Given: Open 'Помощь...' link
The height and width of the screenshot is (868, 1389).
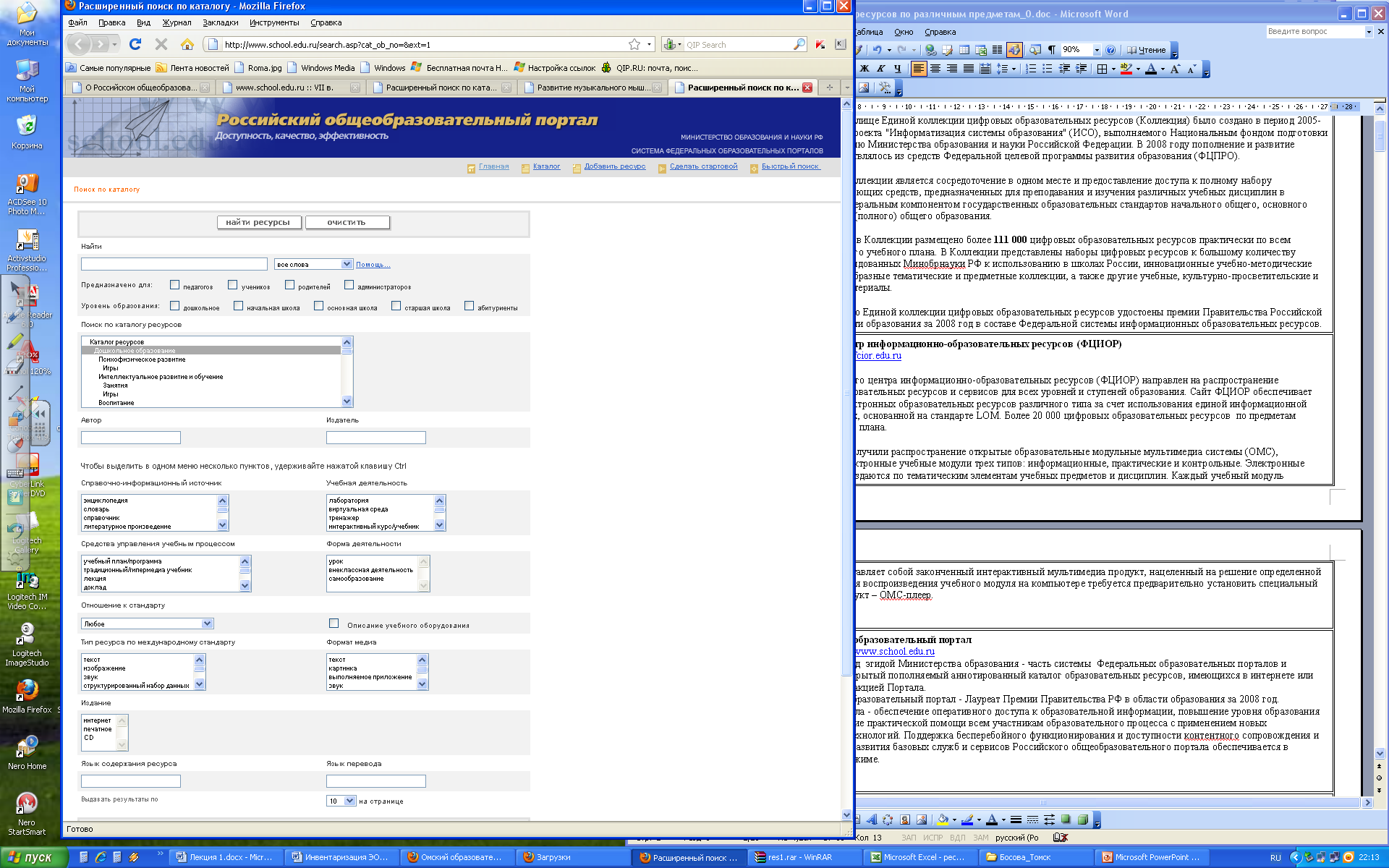Looking at the screenshot, I should [x=373, y=265].
